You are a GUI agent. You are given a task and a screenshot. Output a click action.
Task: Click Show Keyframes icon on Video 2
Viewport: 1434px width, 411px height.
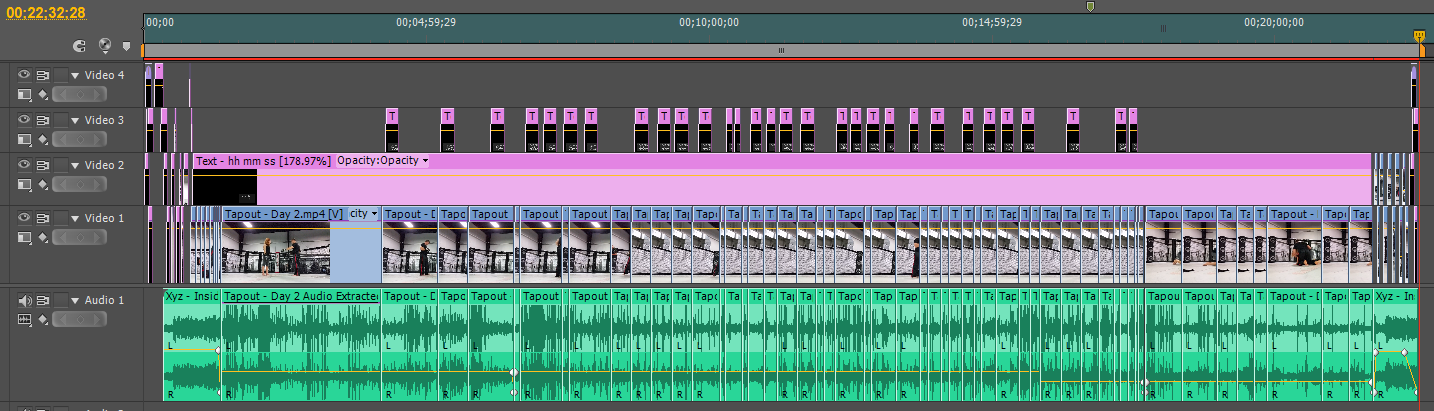pos(43,185)
